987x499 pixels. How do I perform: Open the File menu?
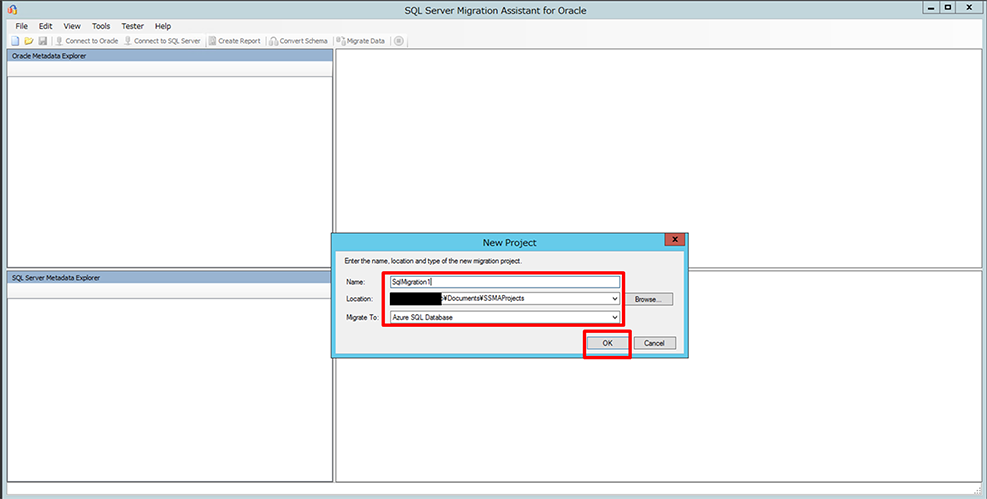click(21, 26)
